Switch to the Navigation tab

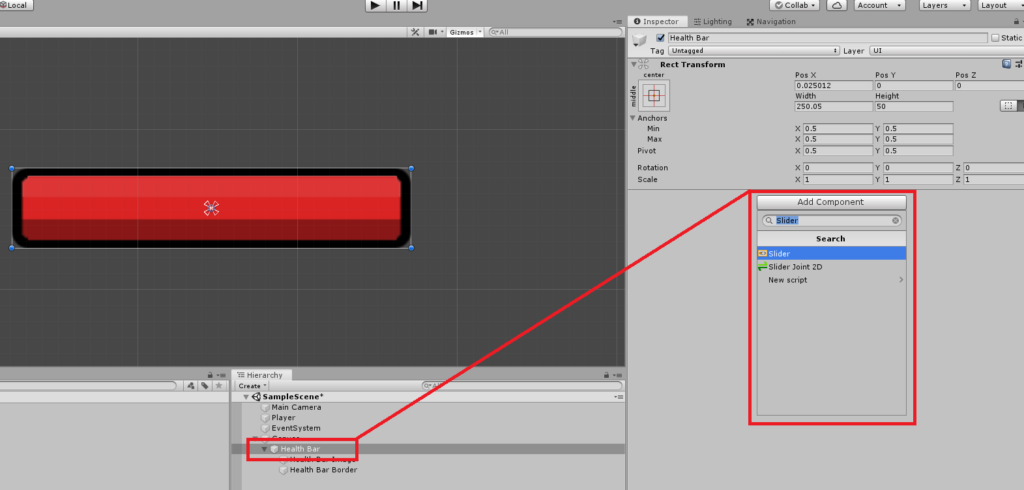coord(776,21)
